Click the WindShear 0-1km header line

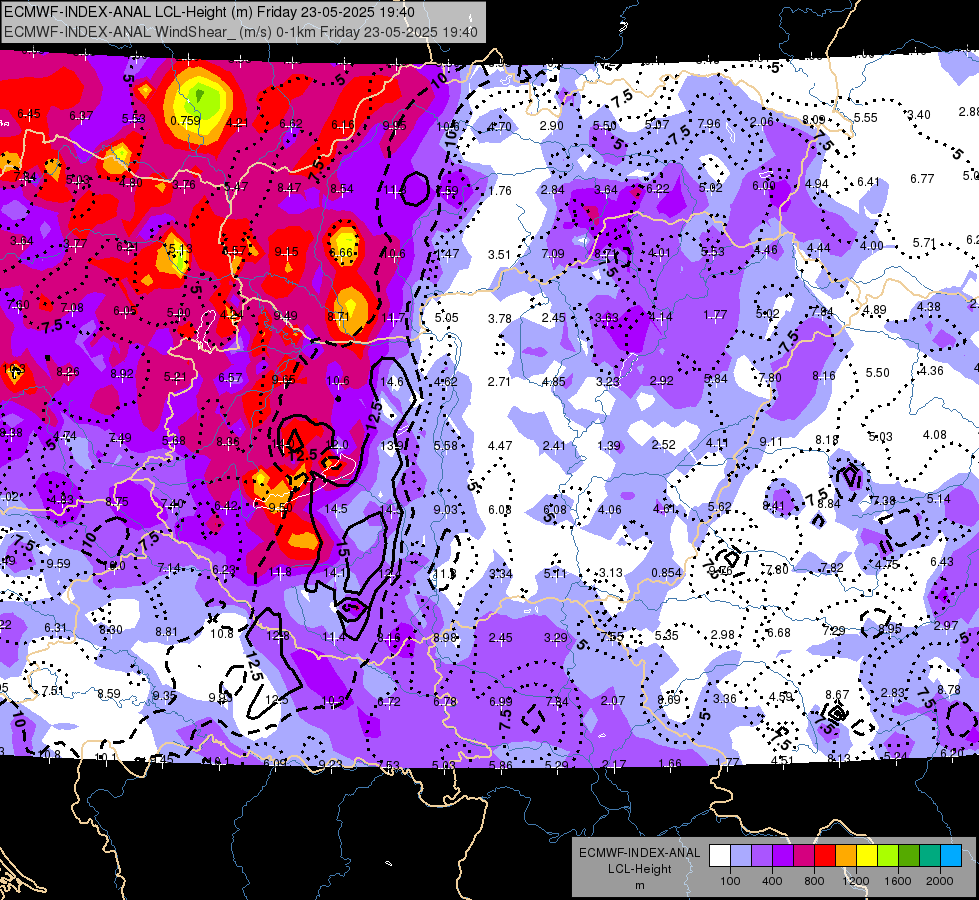pyautogui.click(x=241, y=32)
